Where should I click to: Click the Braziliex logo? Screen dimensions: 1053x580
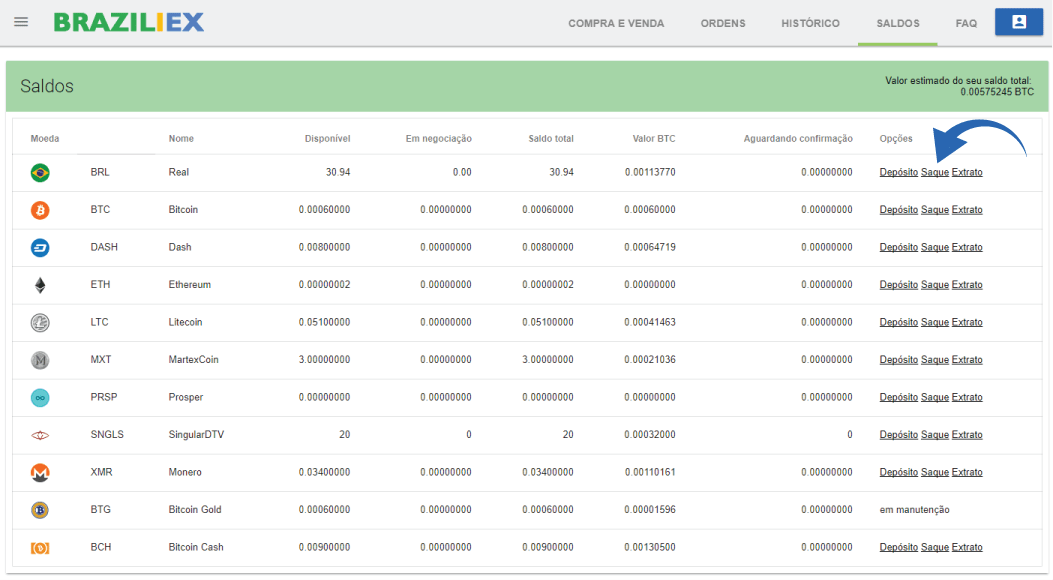pos(129,22)
